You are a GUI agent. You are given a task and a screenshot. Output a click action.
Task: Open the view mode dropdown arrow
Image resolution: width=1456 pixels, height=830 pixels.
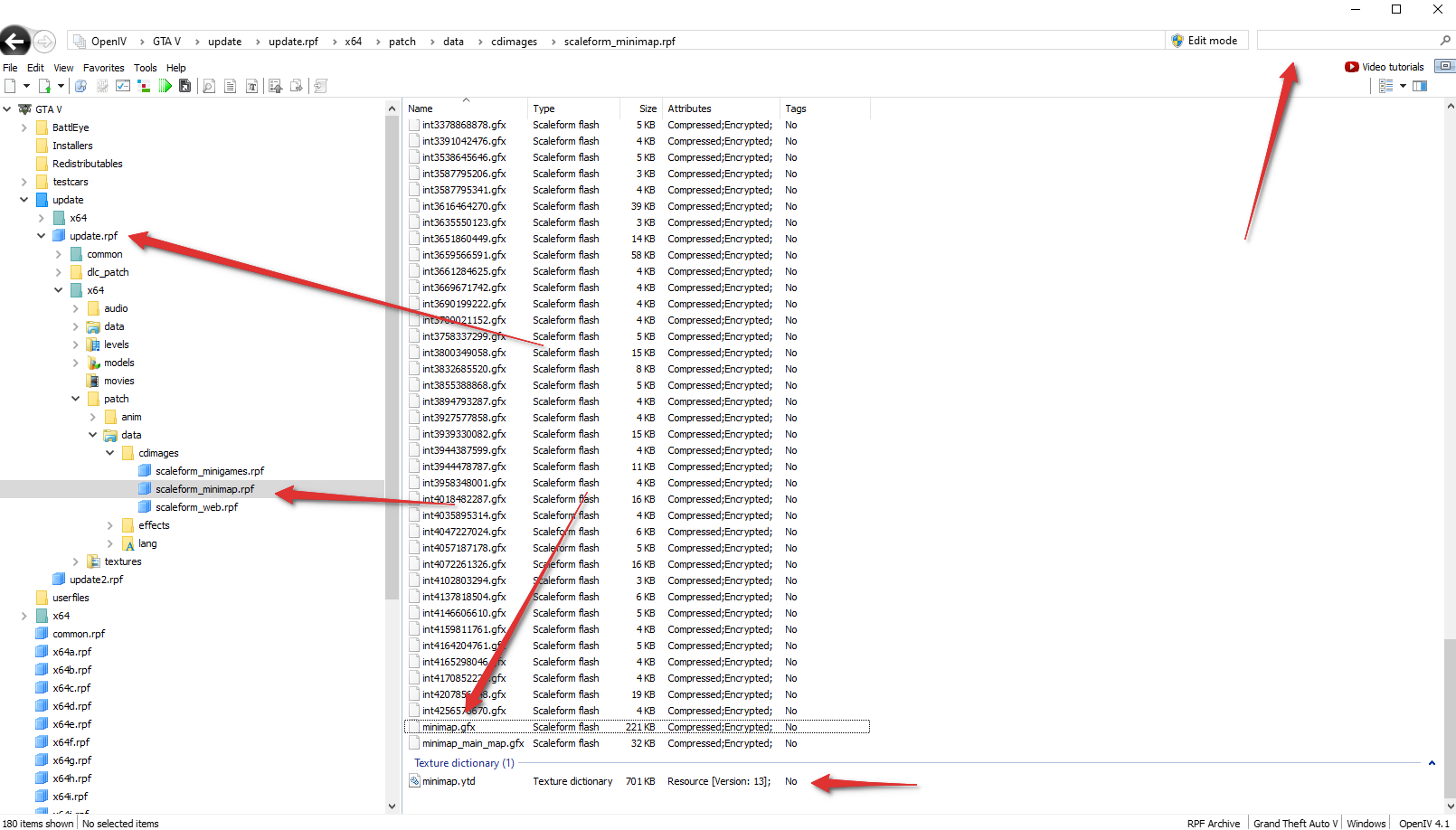click(x=1403, y=86)
